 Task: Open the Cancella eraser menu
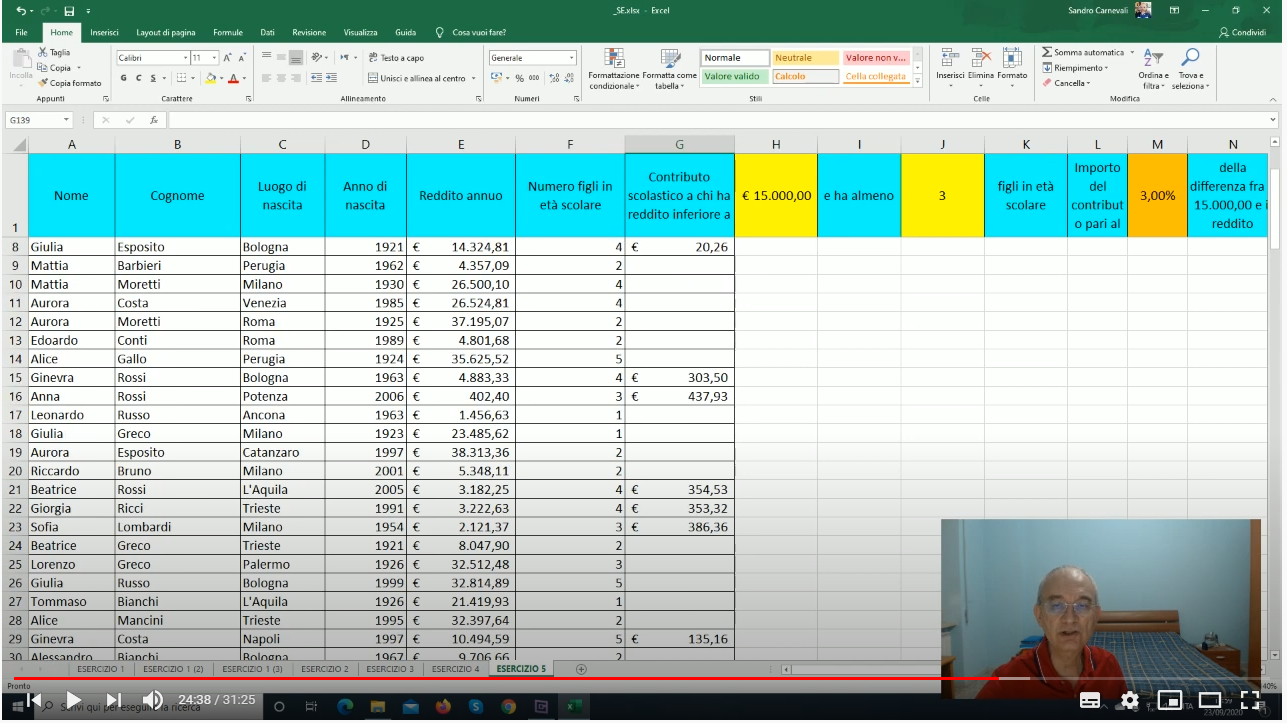coord(1068,83)
